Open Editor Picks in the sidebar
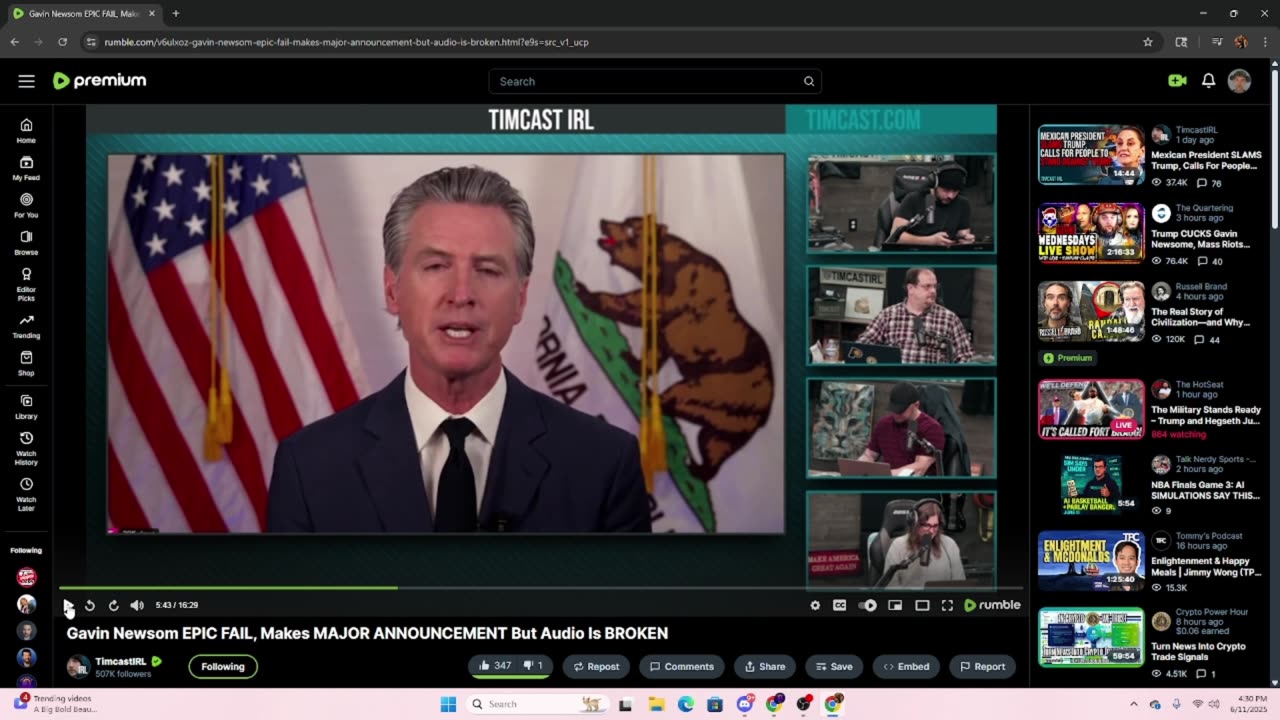This screenshot has width=1280, height=720. pyautogui.click(x=26, y=285)
